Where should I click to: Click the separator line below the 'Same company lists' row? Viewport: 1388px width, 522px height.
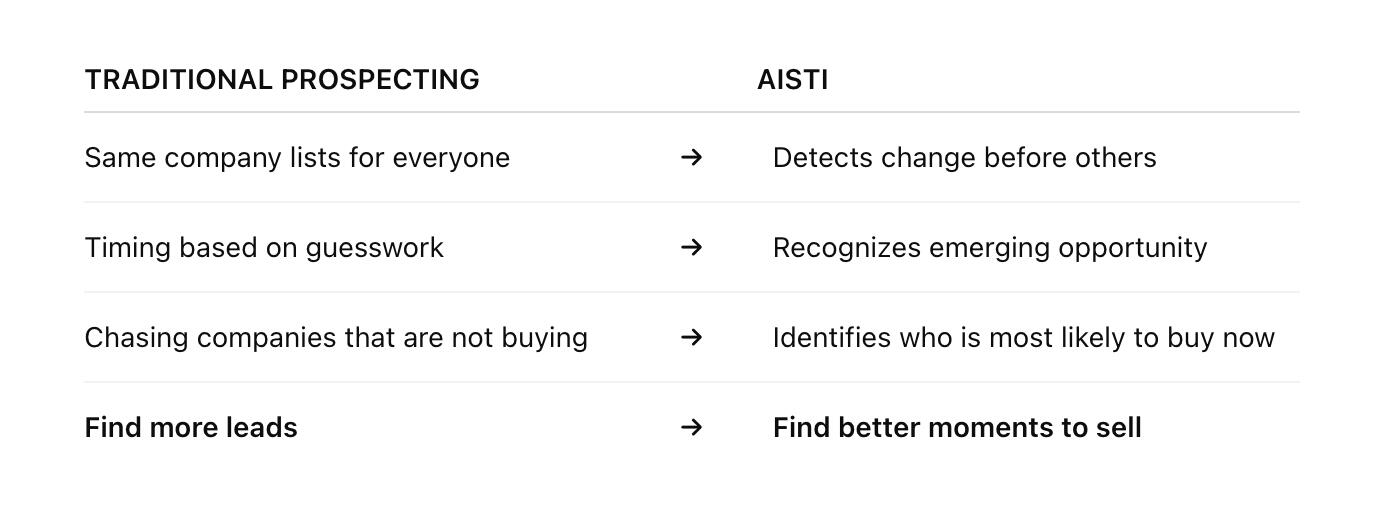[692, 202]
